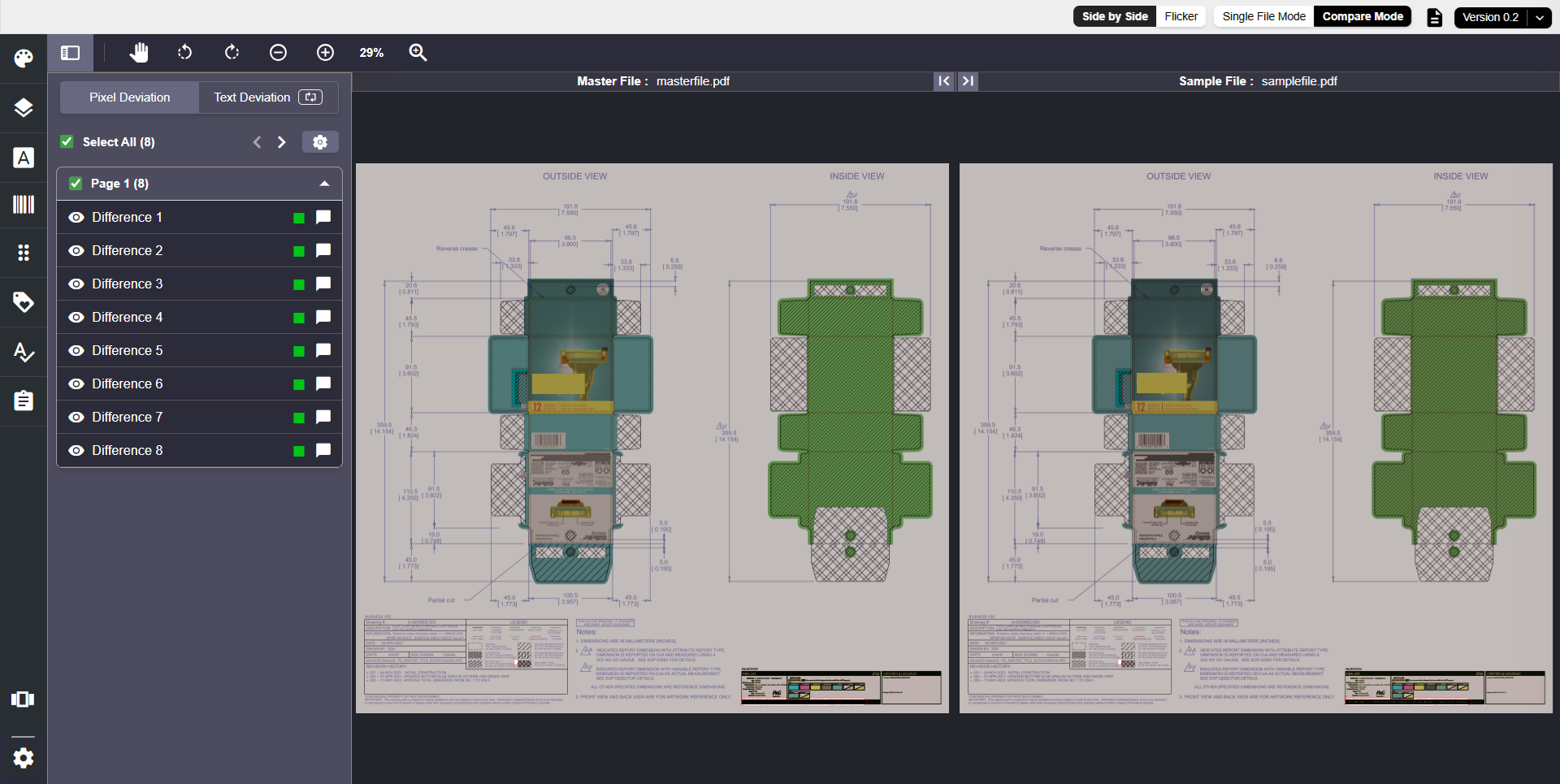The width and height of the screenshot is (1560, 784).
Task: Open the spell check sidebar icon
Action: click(24, 352)
